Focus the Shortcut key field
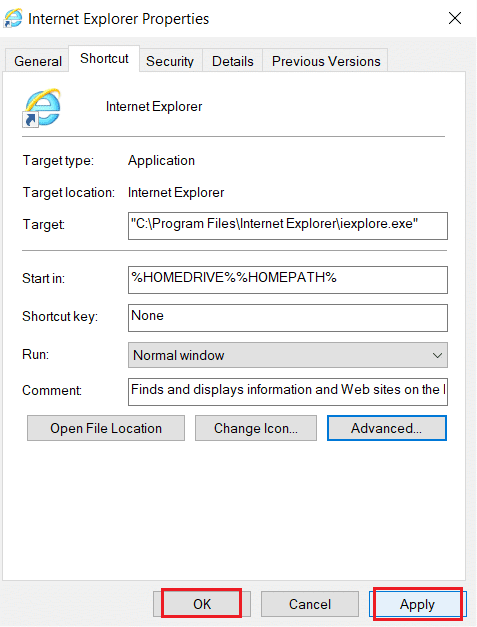Image resolution: width=477 pixels, height=627 pixels. click(x=287, y=318)
